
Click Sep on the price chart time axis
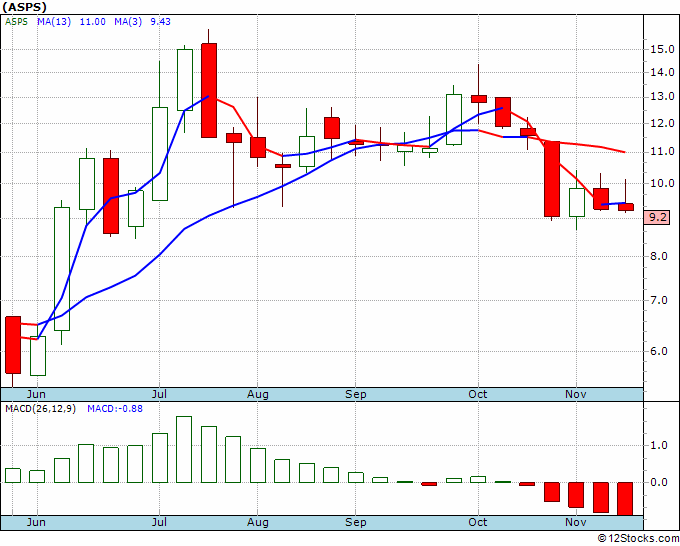pyautogui.click(x=356, y=395)
